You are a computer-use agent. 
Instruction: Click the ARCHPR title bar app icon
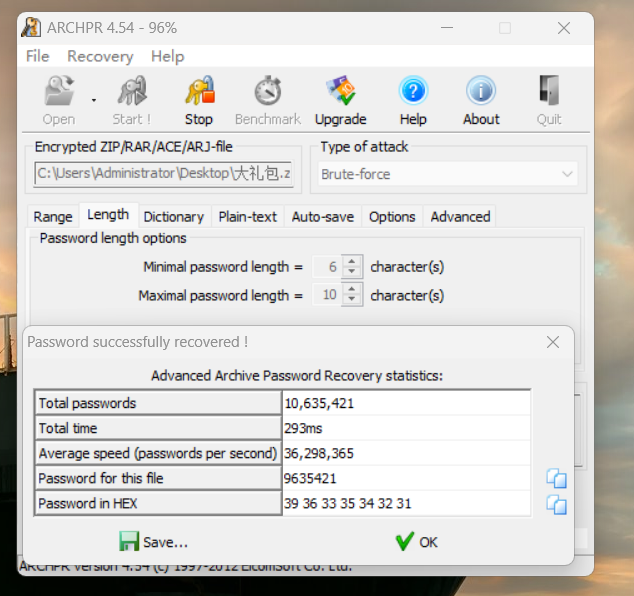click(31, 27)
